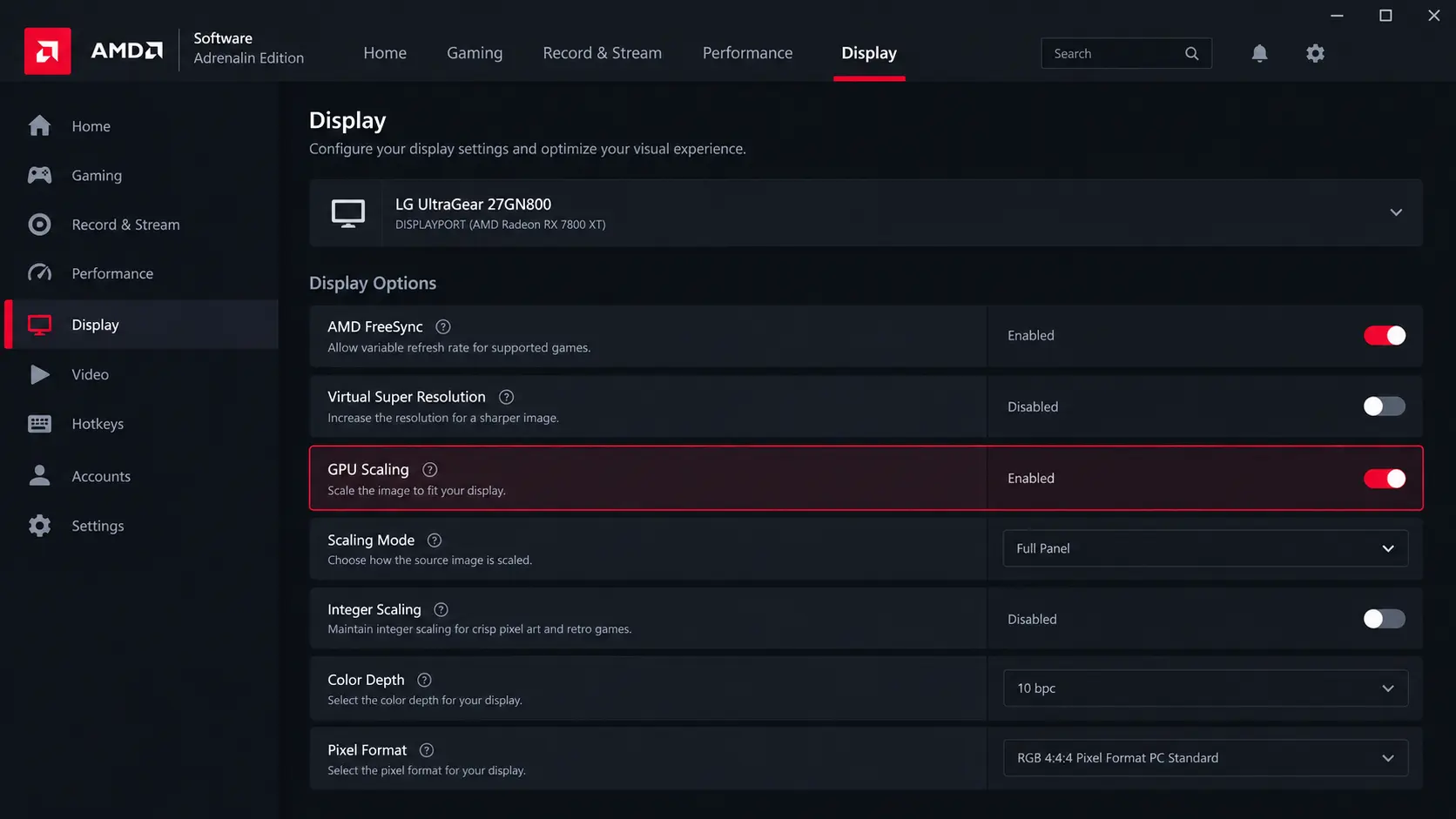Viewport: 1456px width, 819px height.
Task: Show help for Scaling Mode
Action: click(435, 540)
